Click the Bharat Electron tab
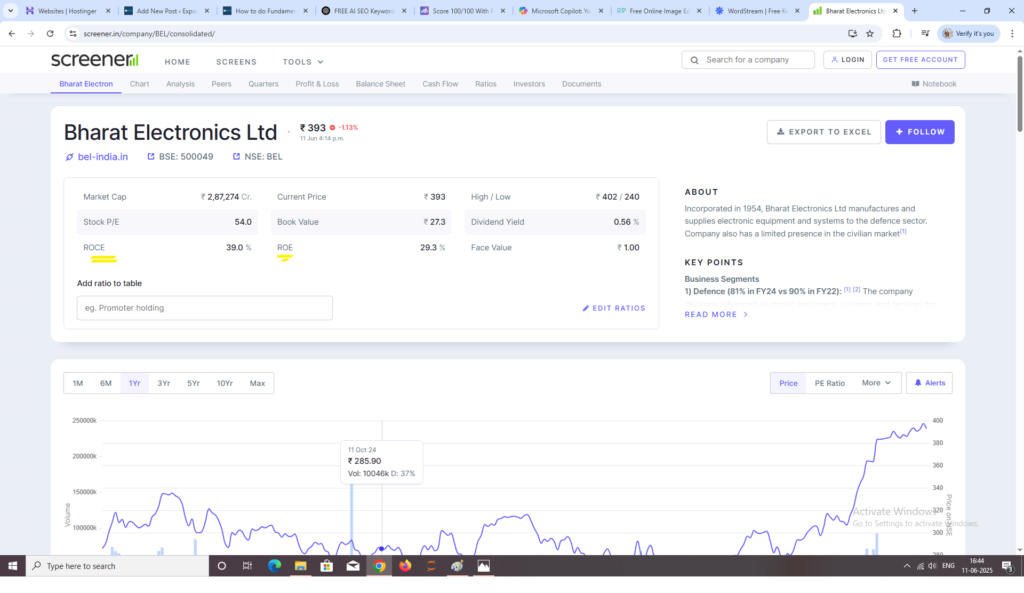 pos(86,84)
